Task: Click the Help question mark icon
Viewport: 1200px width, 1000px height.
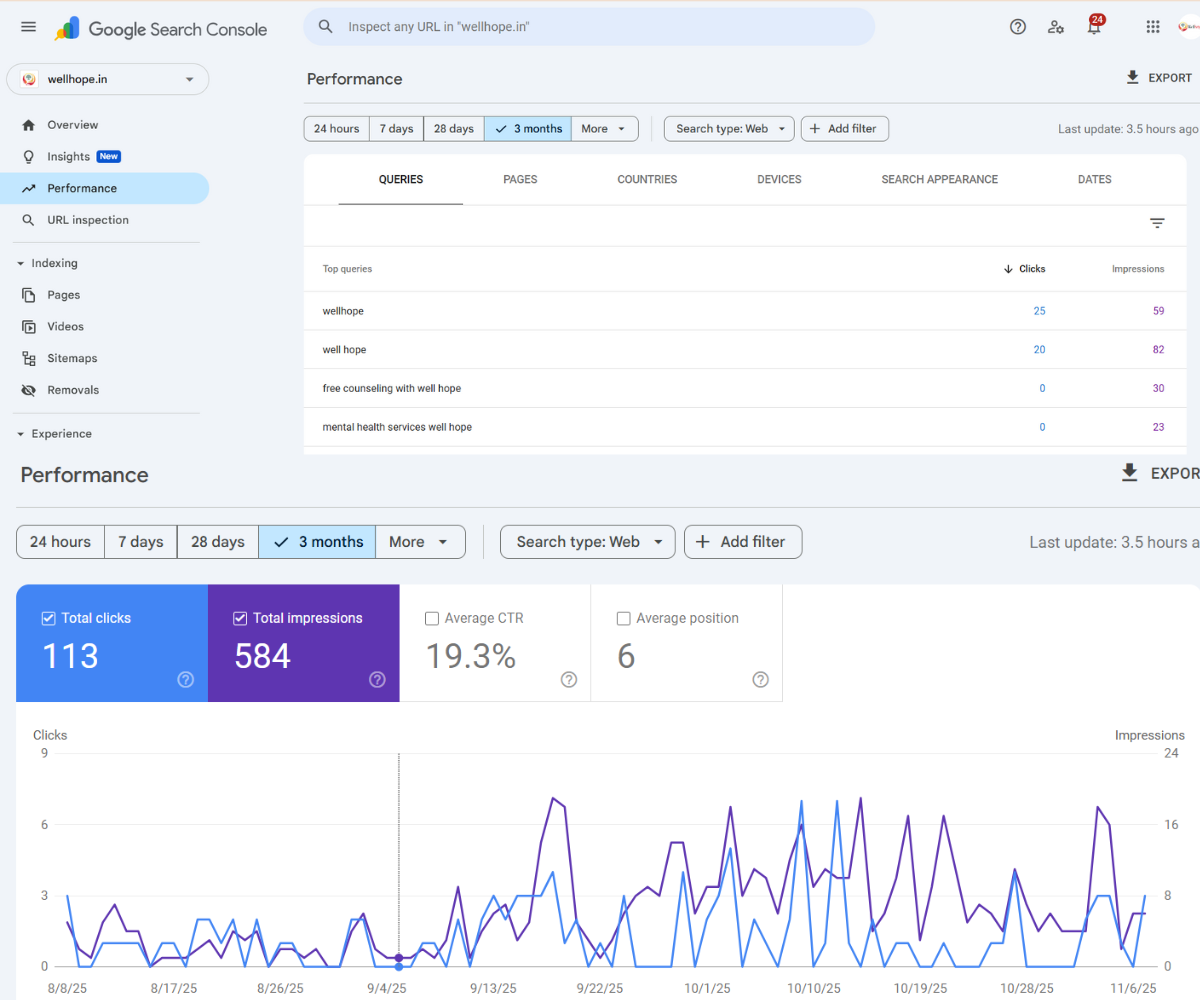Action: 1018,27
